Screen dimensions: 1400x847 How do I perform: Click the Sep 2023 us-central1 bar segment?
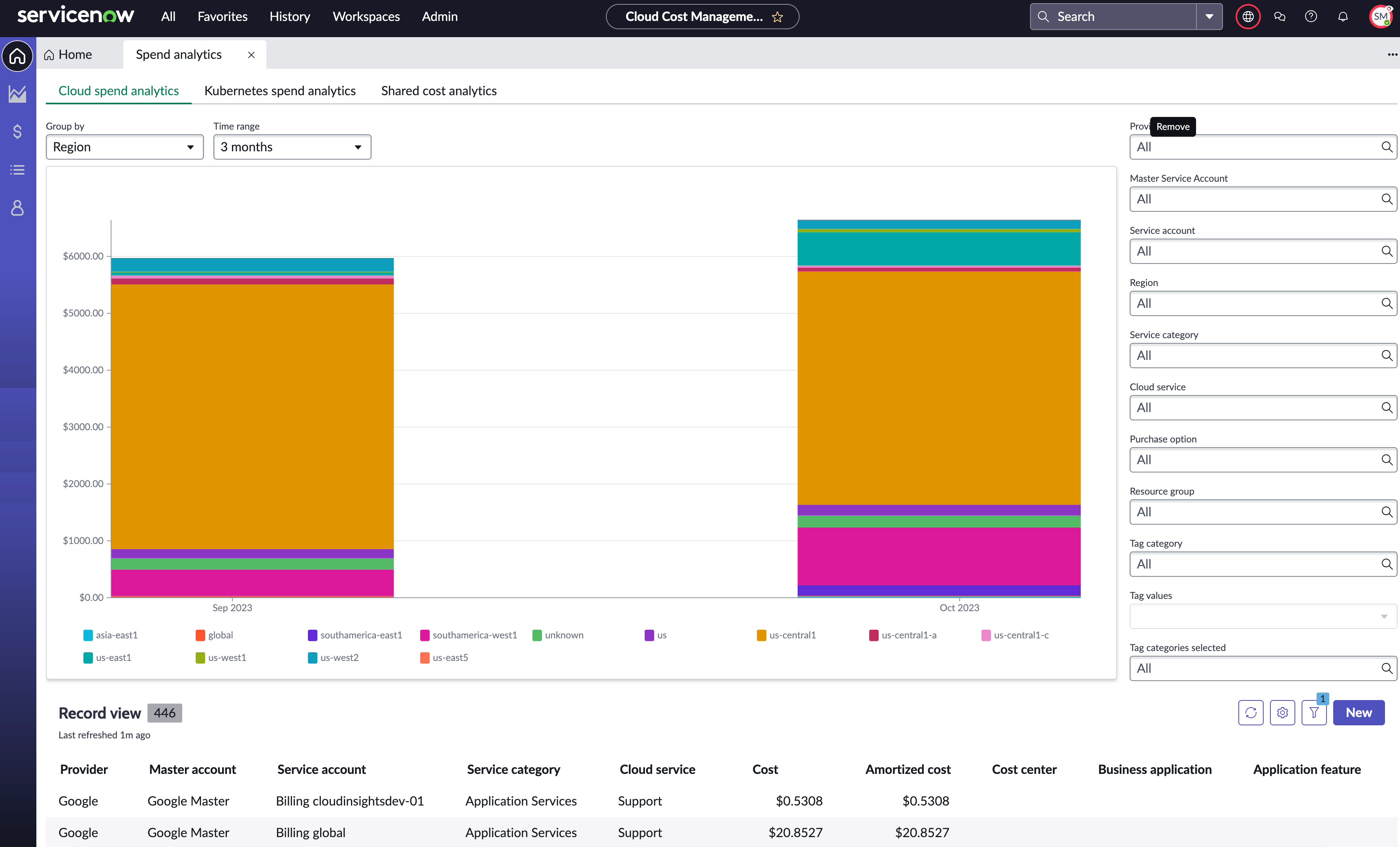[252, 416]
